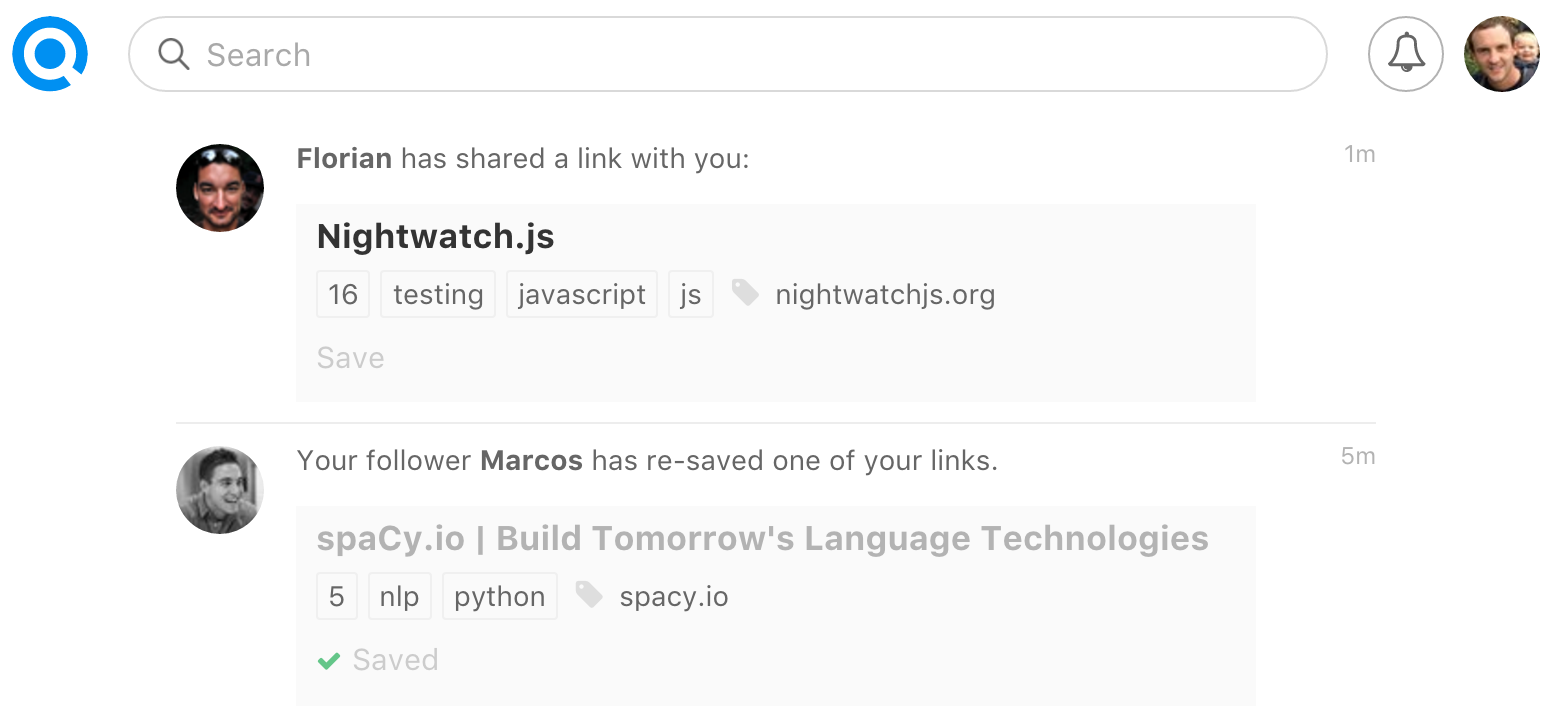Viewport: 1554px width, 724px height.
Task: Click Marcos's profile picture
Action: [x=220, y=490]
